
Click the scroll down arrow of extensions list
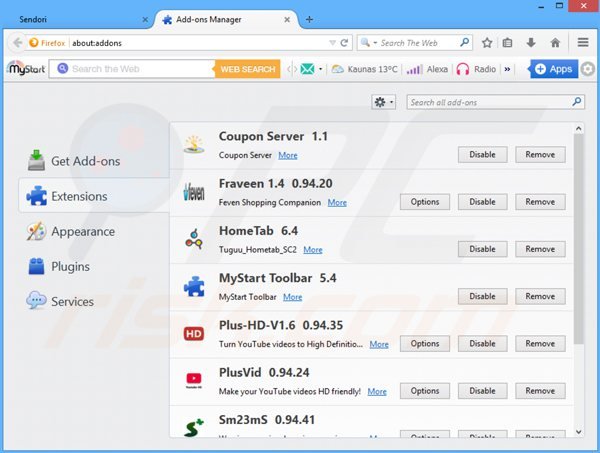(x=579, y=432)
